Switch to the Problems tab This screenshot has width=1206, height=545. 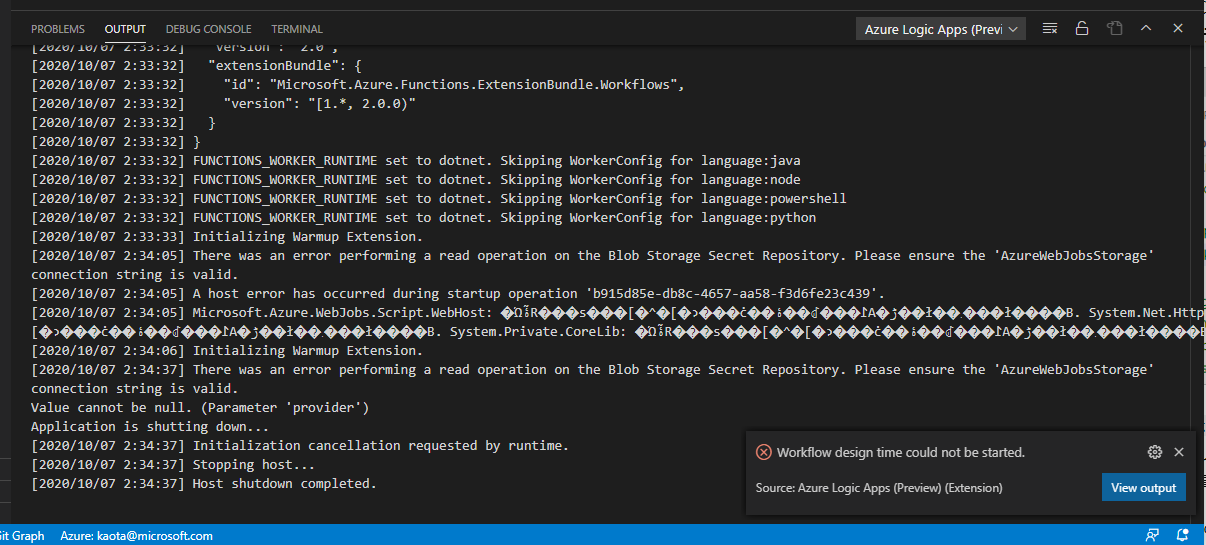pyautogui.click(x=58, y=29)
